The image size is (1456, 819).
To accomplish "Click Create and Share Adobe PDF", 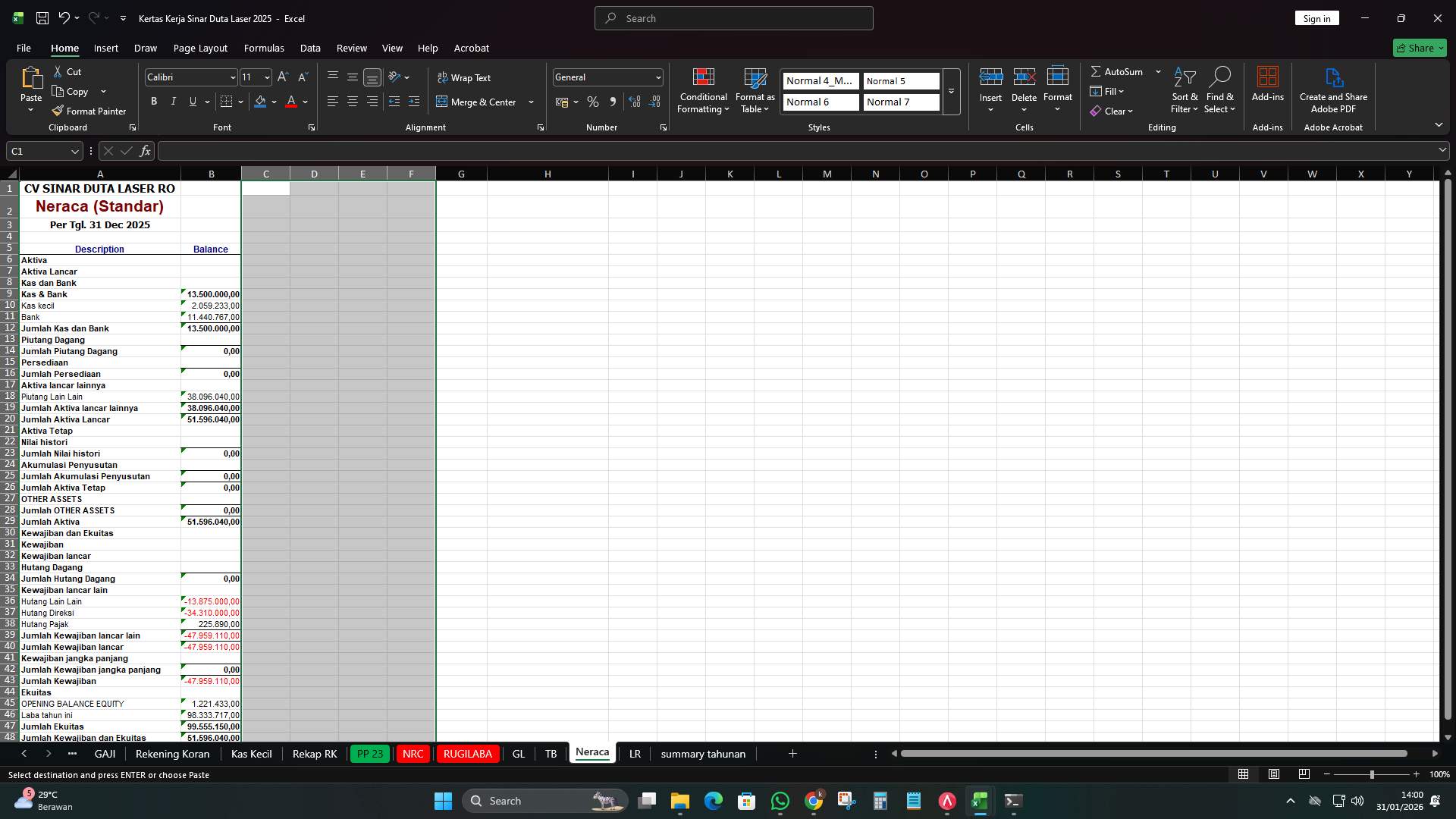I will (x=1333, y=89).
